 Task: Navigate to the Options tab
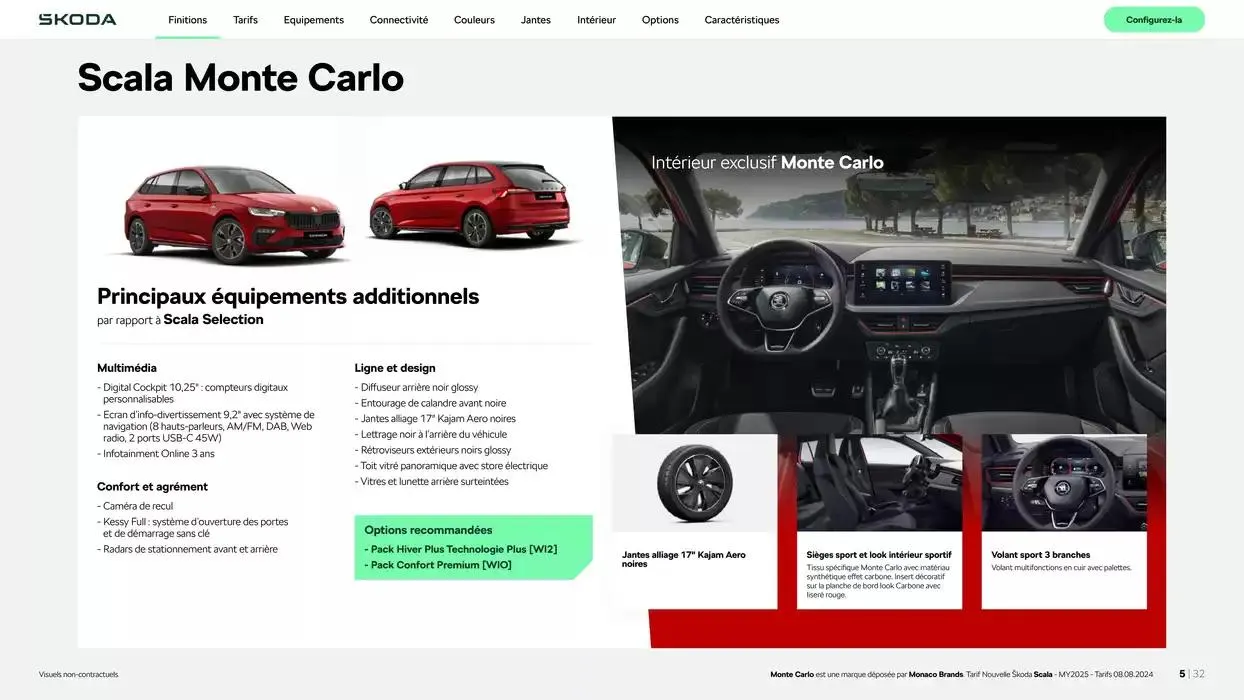point(660,20)
